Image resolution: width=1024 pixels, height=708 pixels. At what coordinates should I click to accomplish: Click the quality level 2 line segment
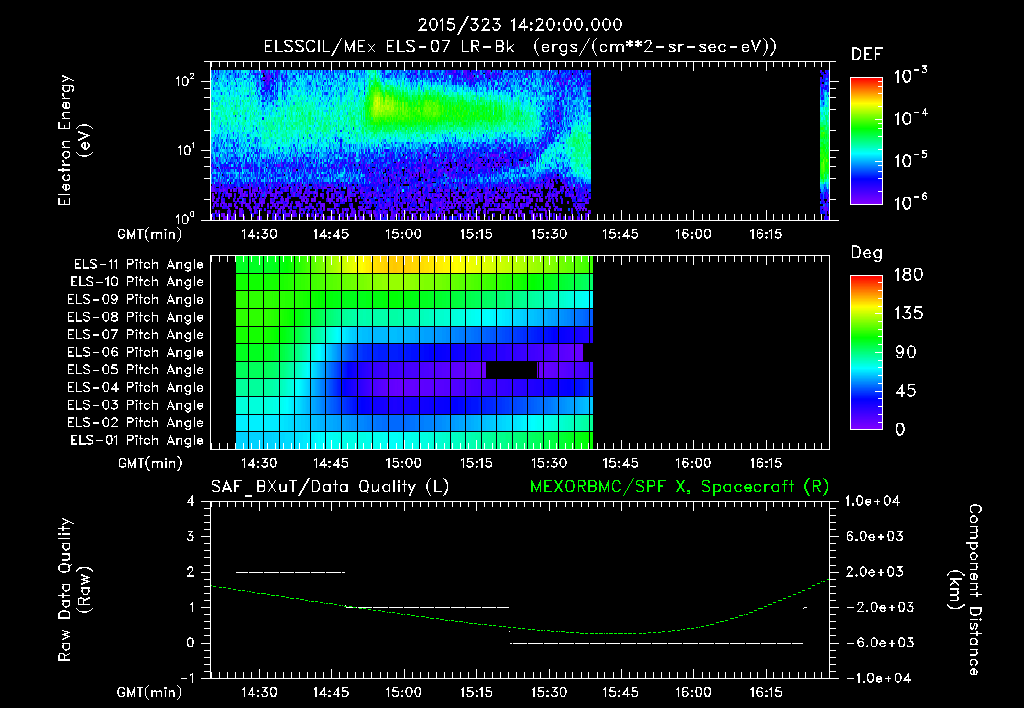click(290, 573)
